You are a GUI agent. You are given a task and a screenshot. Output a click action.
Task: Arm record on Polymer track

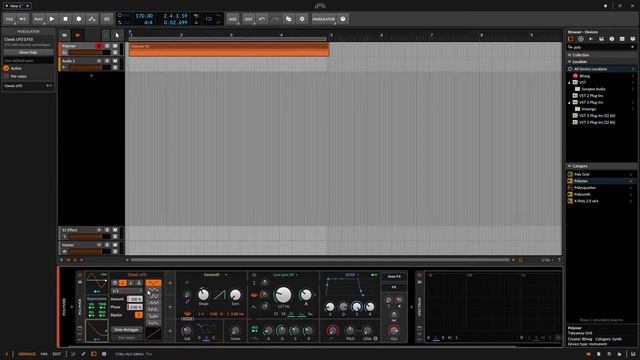[x=99, y=46]
